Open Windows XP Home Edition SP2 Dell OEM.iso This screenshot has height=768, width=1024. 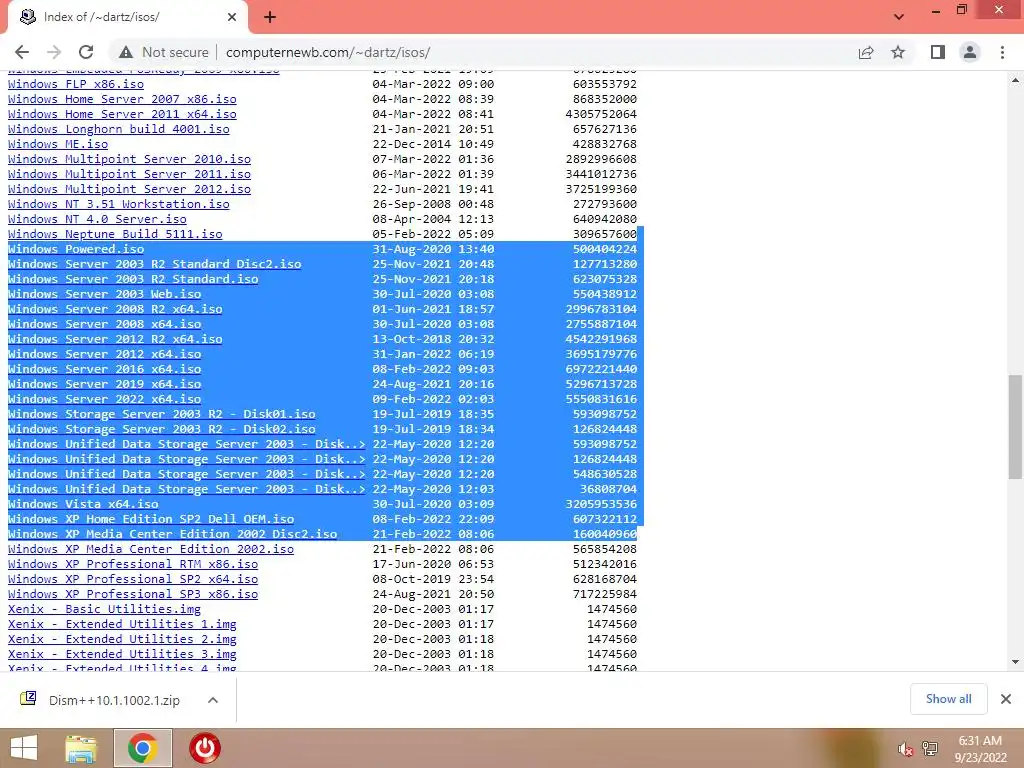point(151,519)
